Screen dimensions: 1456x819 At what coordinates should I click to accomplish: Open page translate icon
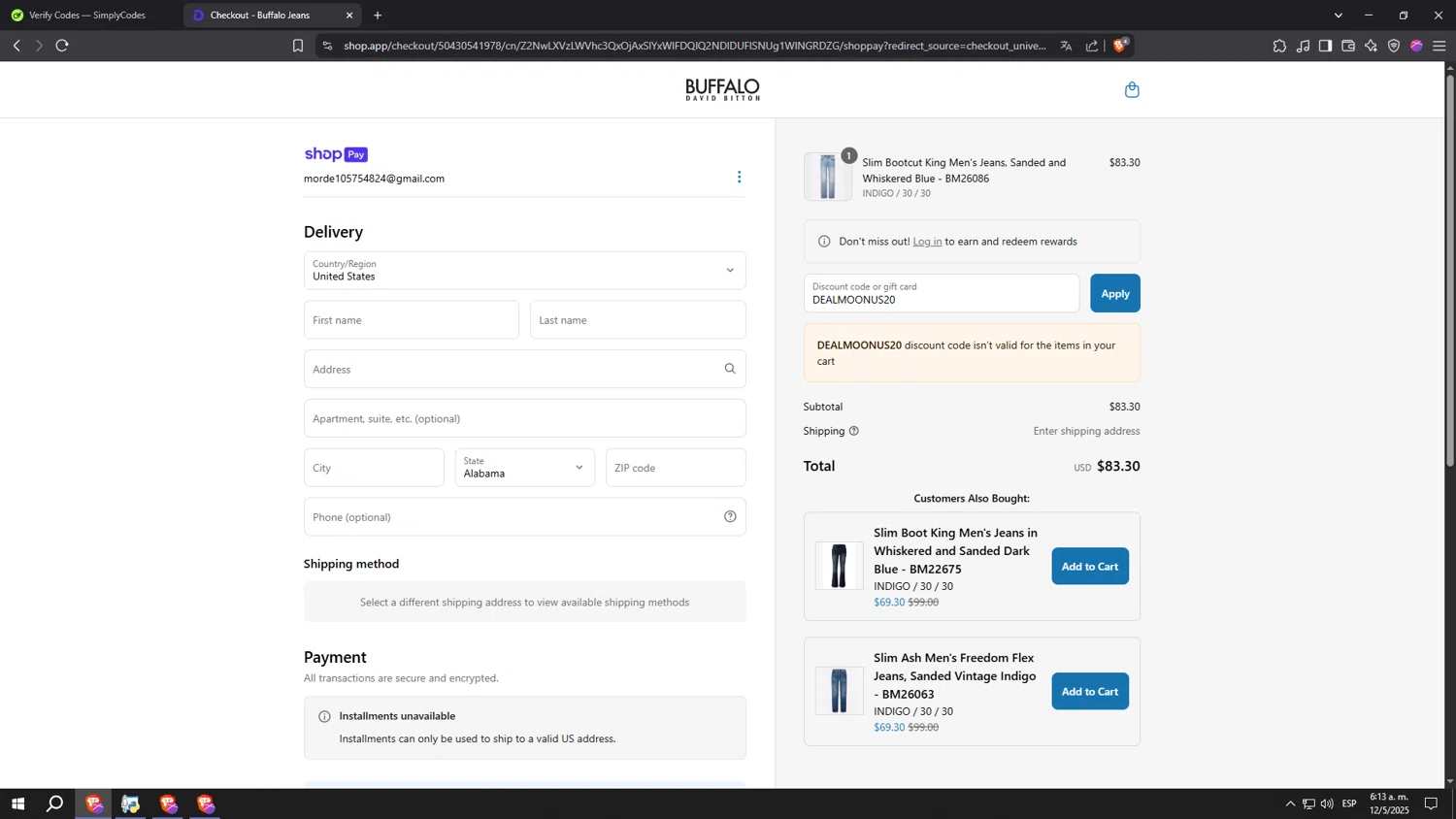pos(1066,46)
